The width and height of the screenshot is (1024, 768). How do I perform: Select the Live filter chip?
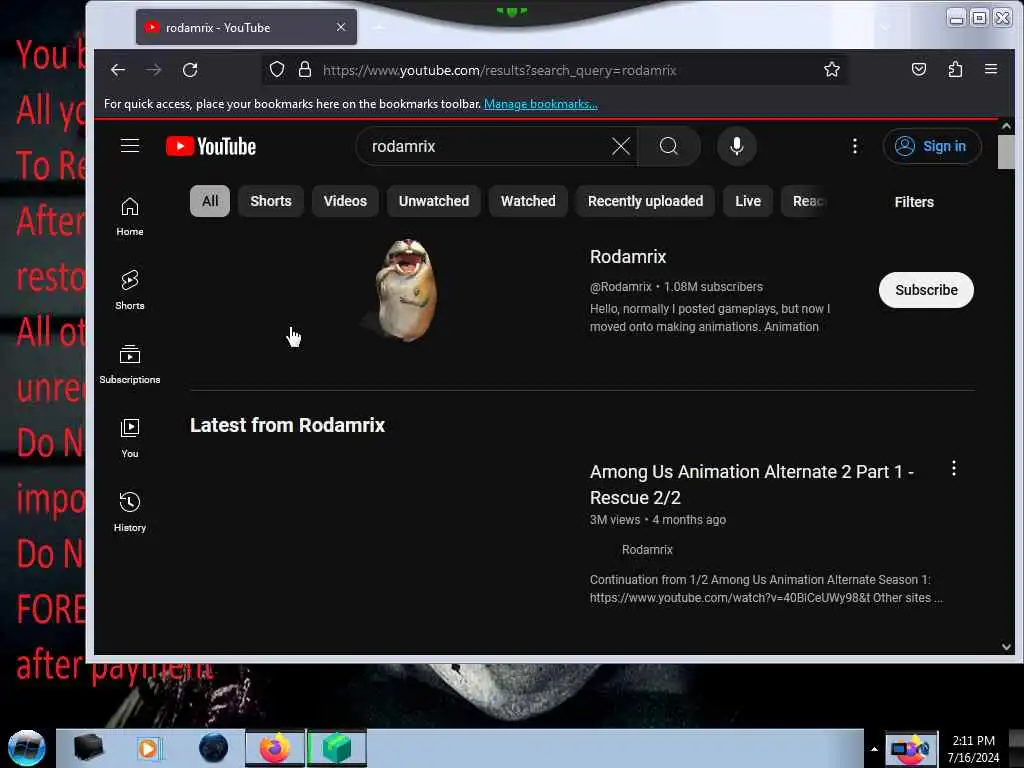click(x=748, y=201)
